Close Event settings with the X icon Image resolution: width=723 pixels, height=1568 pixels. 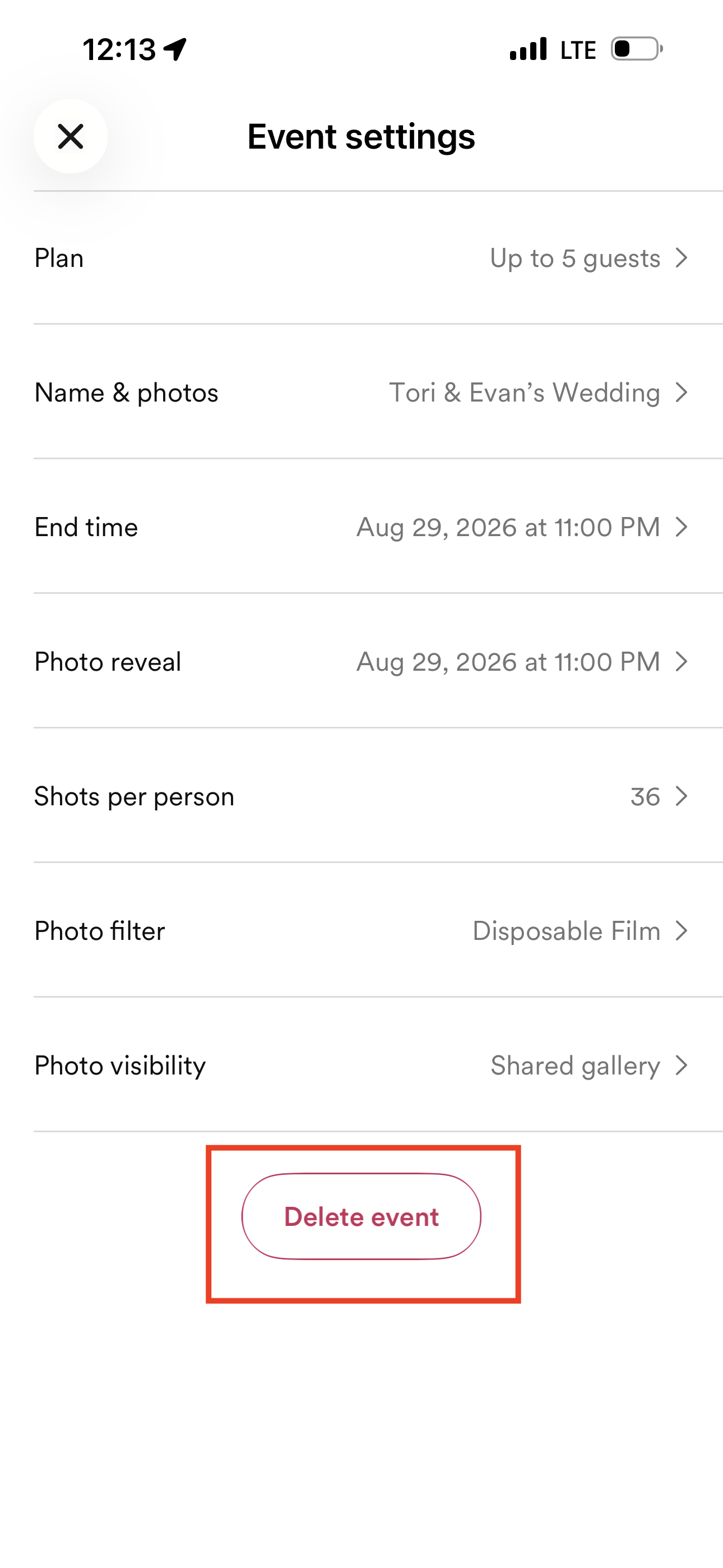tap(71, 136)
